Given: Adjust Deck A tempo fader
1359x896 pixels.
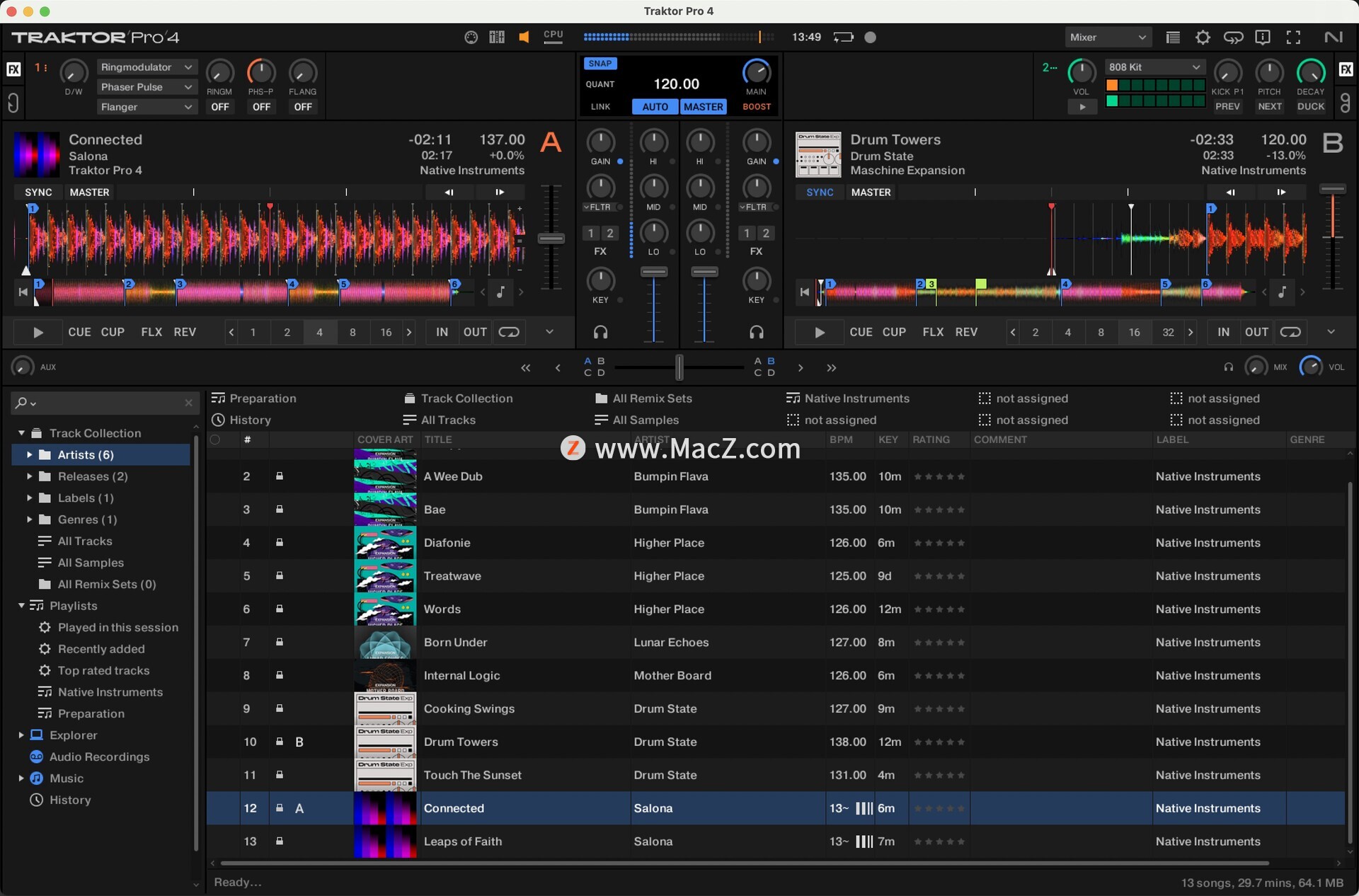Looking at the screenshot, I should tap(551, 239).
